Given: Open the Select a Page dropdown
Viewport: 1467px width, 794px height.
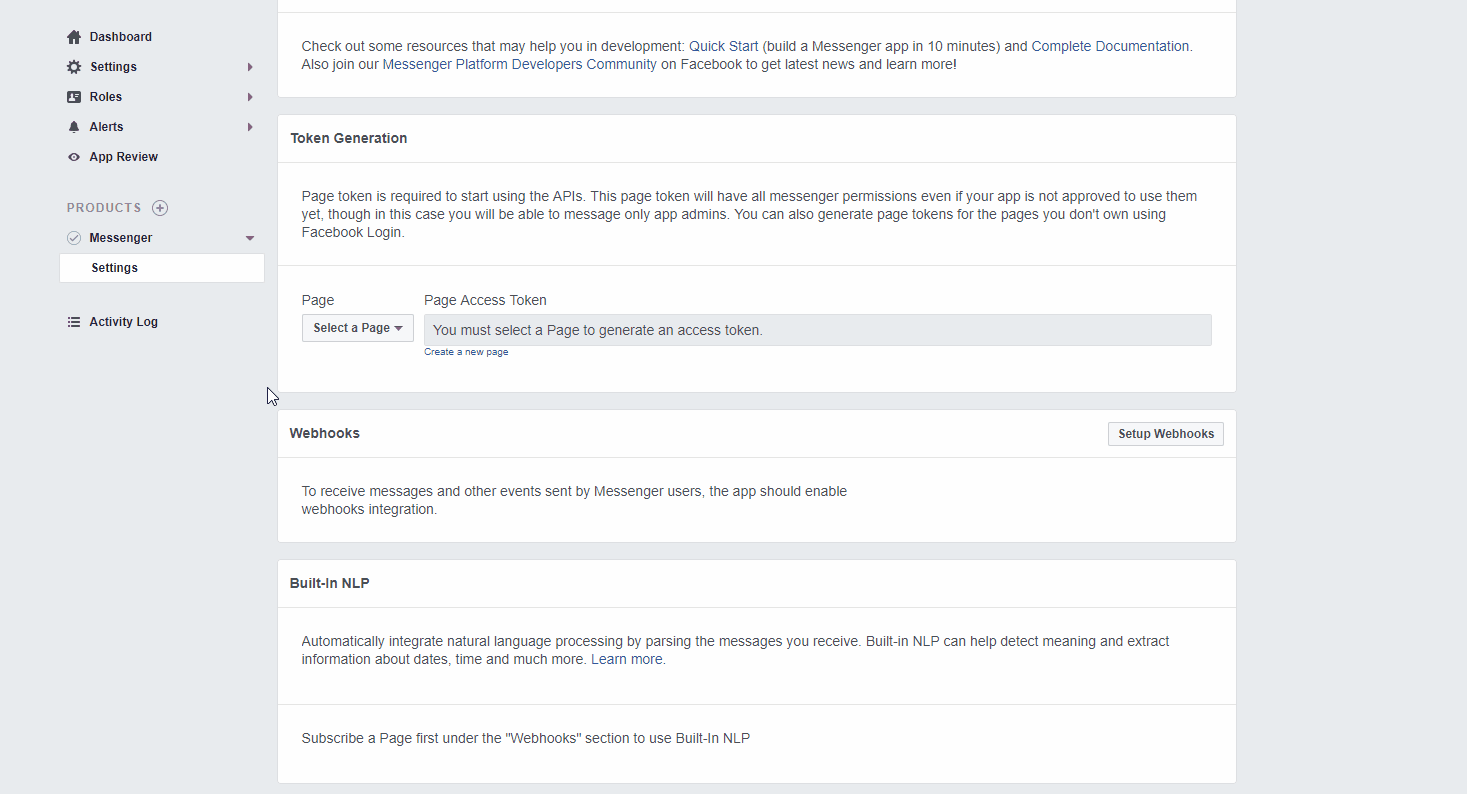Looking at the screenshot, I should pyautogui.click(x=357, y=328).
